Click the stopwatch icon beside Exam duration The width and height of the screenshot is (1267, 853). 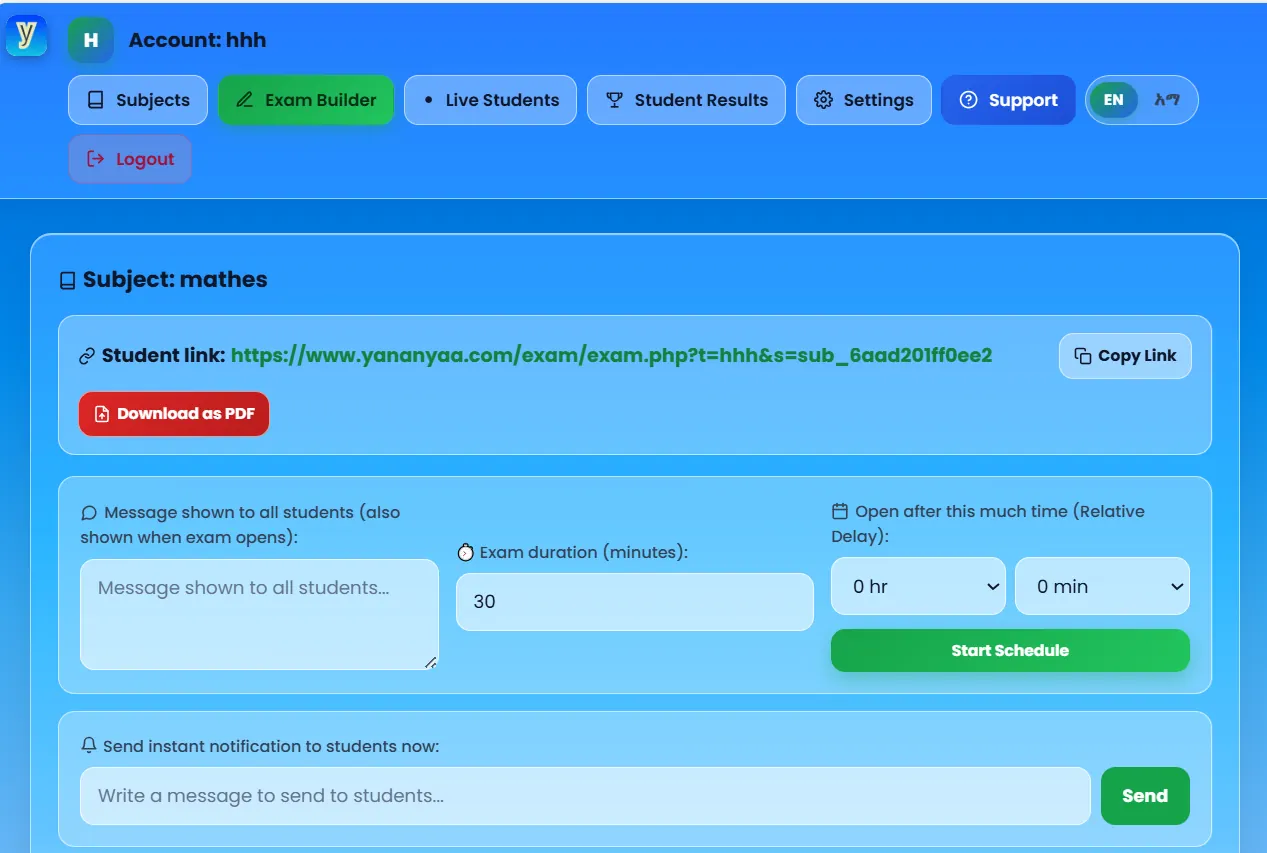(466, 553)
